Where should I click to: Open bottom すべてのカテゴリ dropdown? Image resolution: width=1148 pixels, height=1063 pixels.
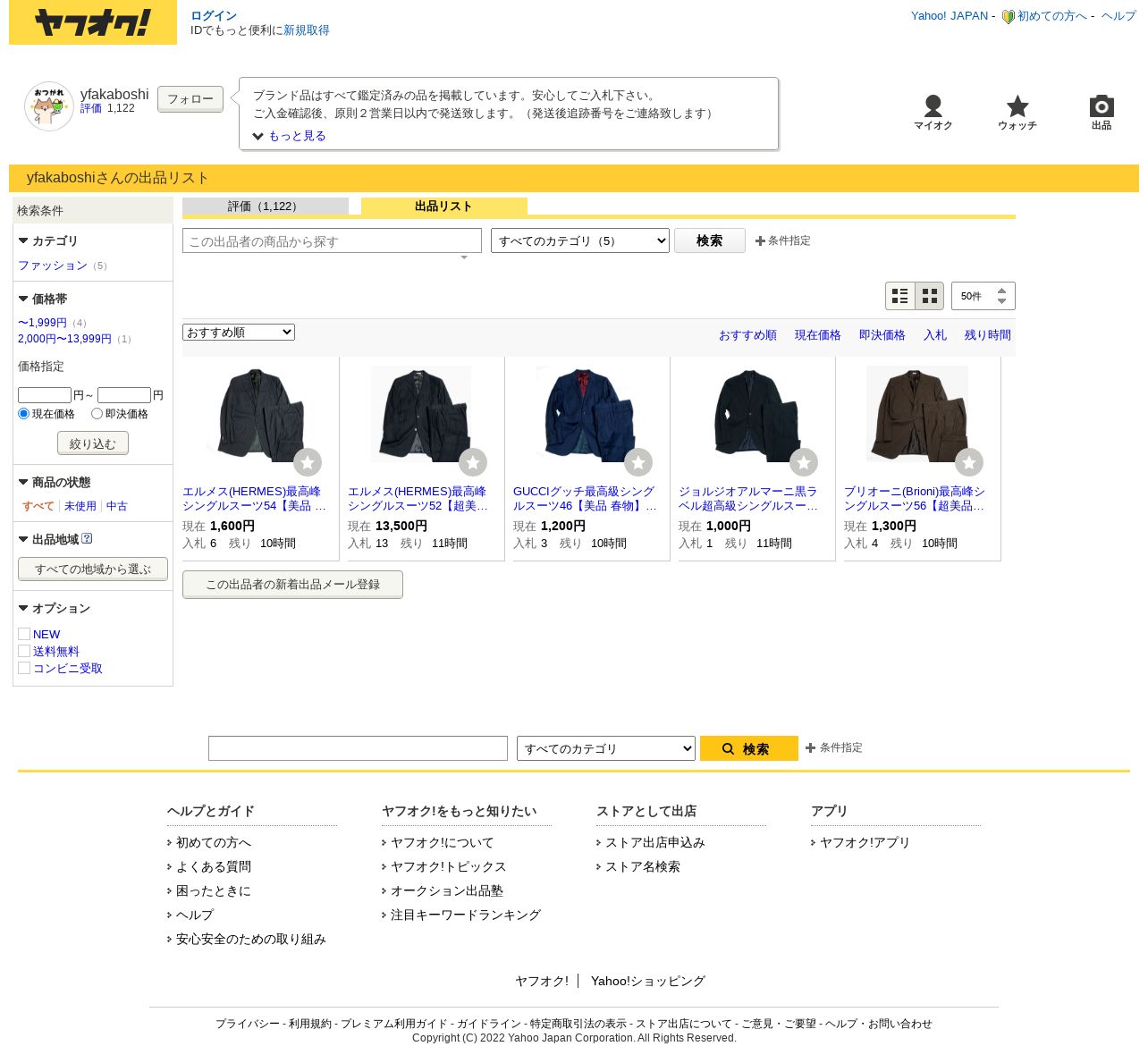[x=606, y=748]
